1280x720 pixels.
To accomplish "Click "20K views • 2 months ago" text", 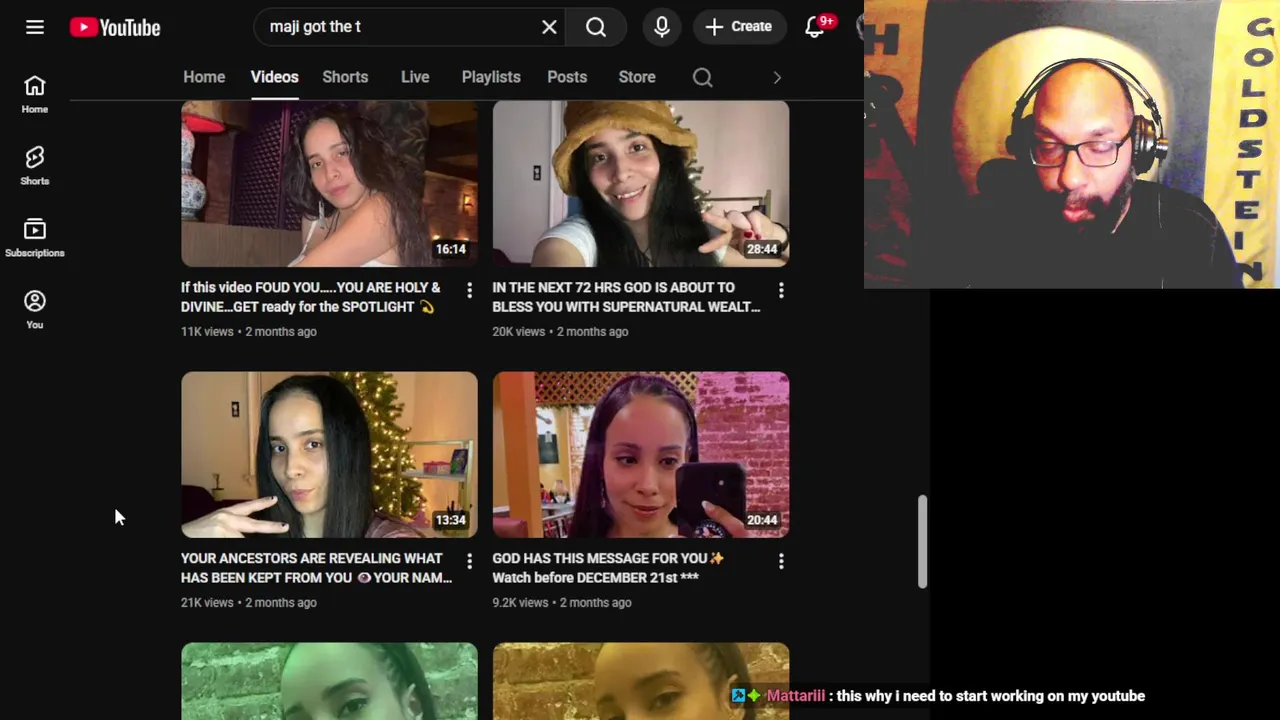I will (560, 331).
